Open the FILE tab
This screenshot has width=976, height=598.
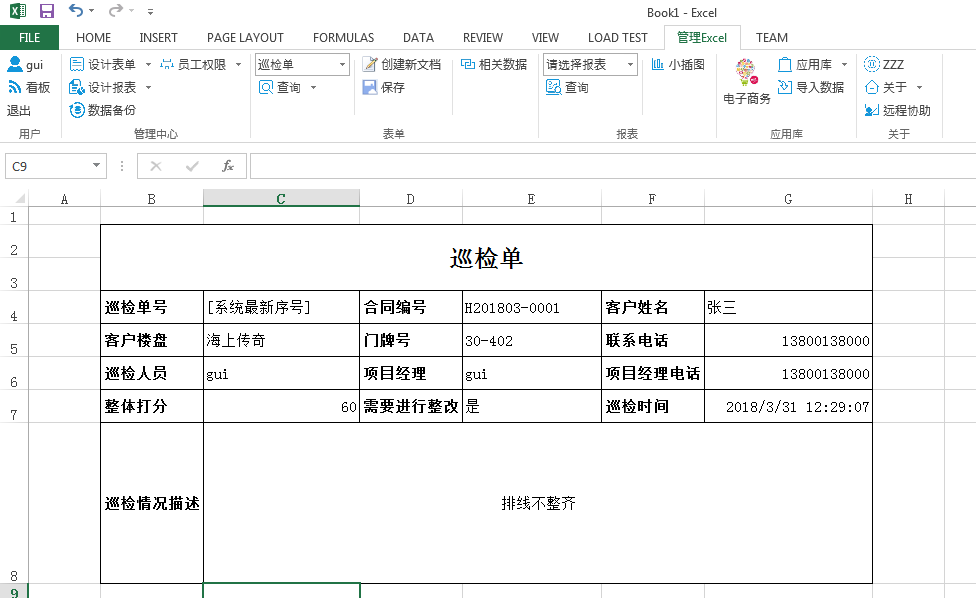(29, 37)
